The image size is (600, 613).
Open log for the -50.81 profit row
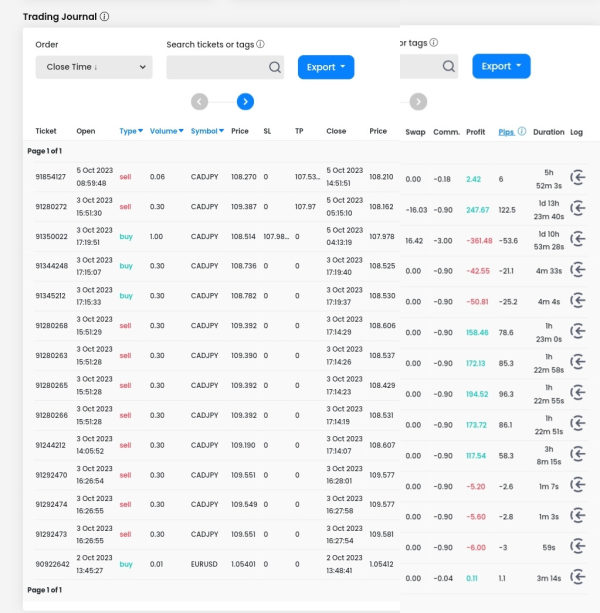578,301
